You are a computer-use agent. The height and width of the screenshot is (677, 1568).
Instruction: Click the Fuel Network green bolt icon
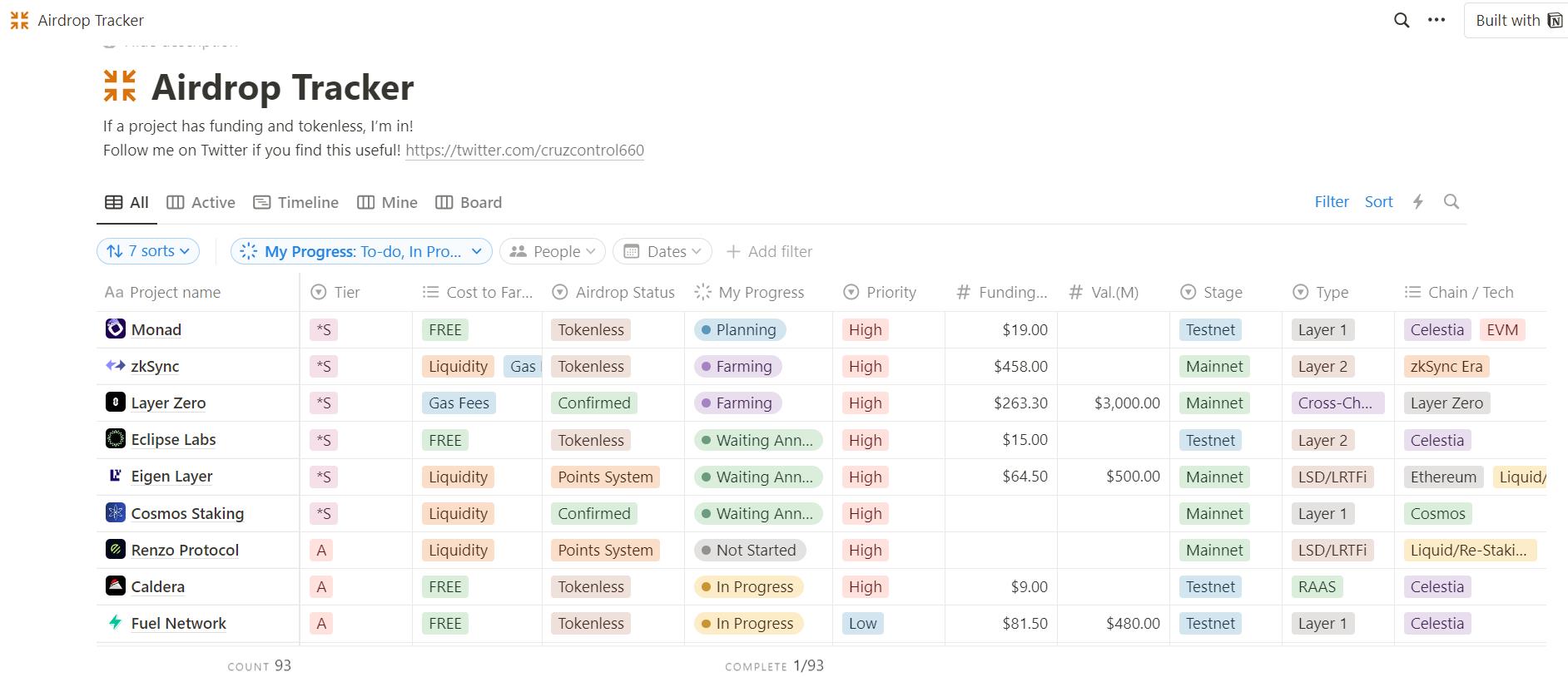116,623
